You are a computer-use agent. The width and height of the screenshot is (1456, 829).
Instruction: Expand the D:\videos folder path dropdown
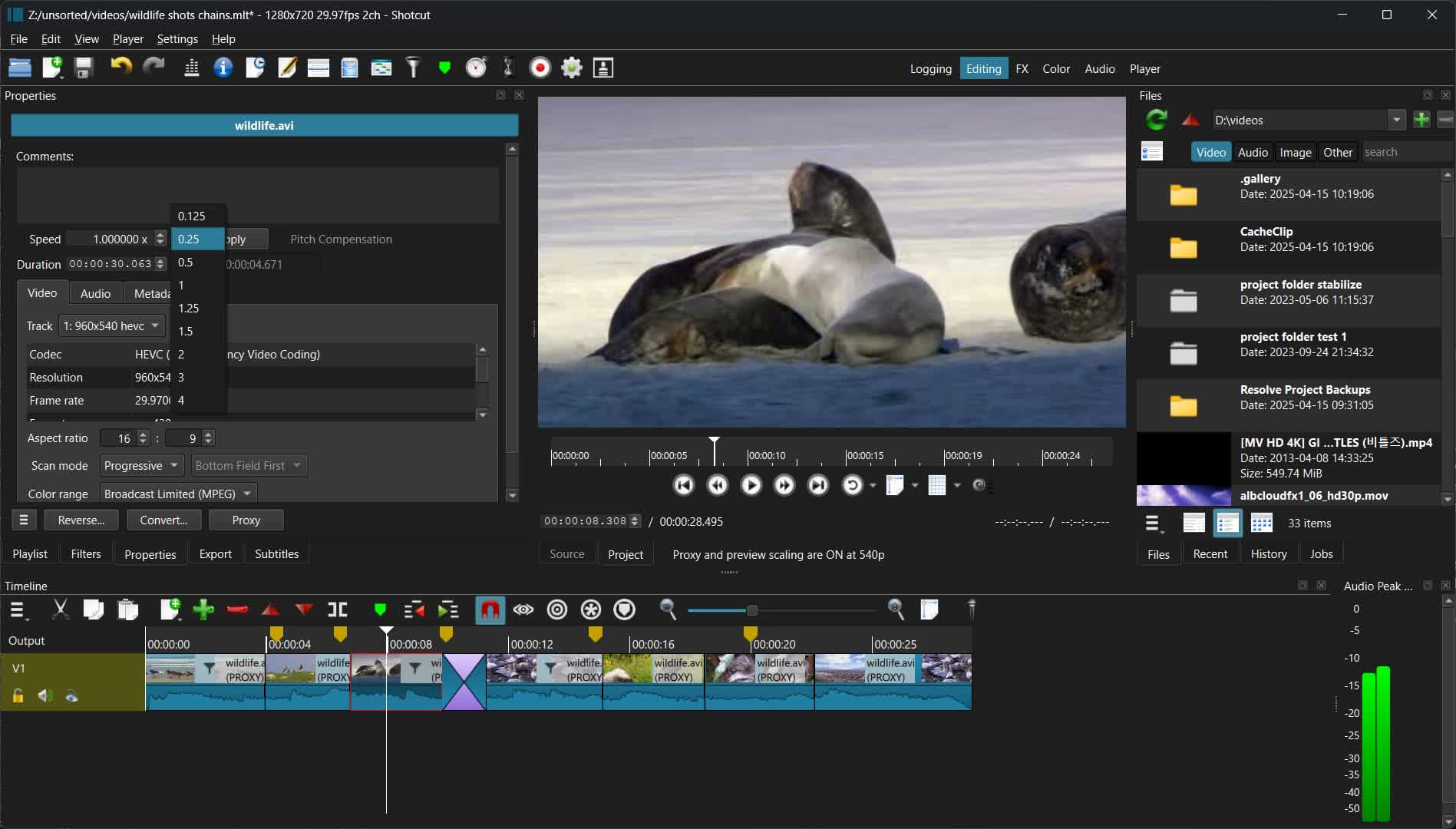point(1396,120)
